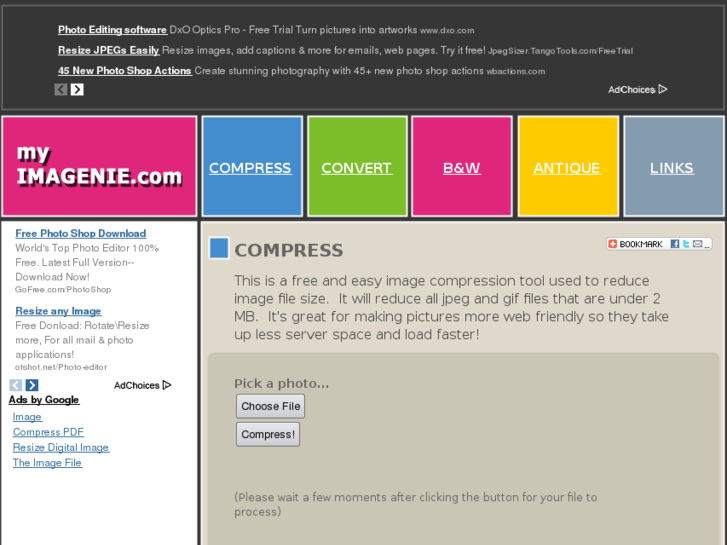Click the Image sidebar link

click(27, 417)
